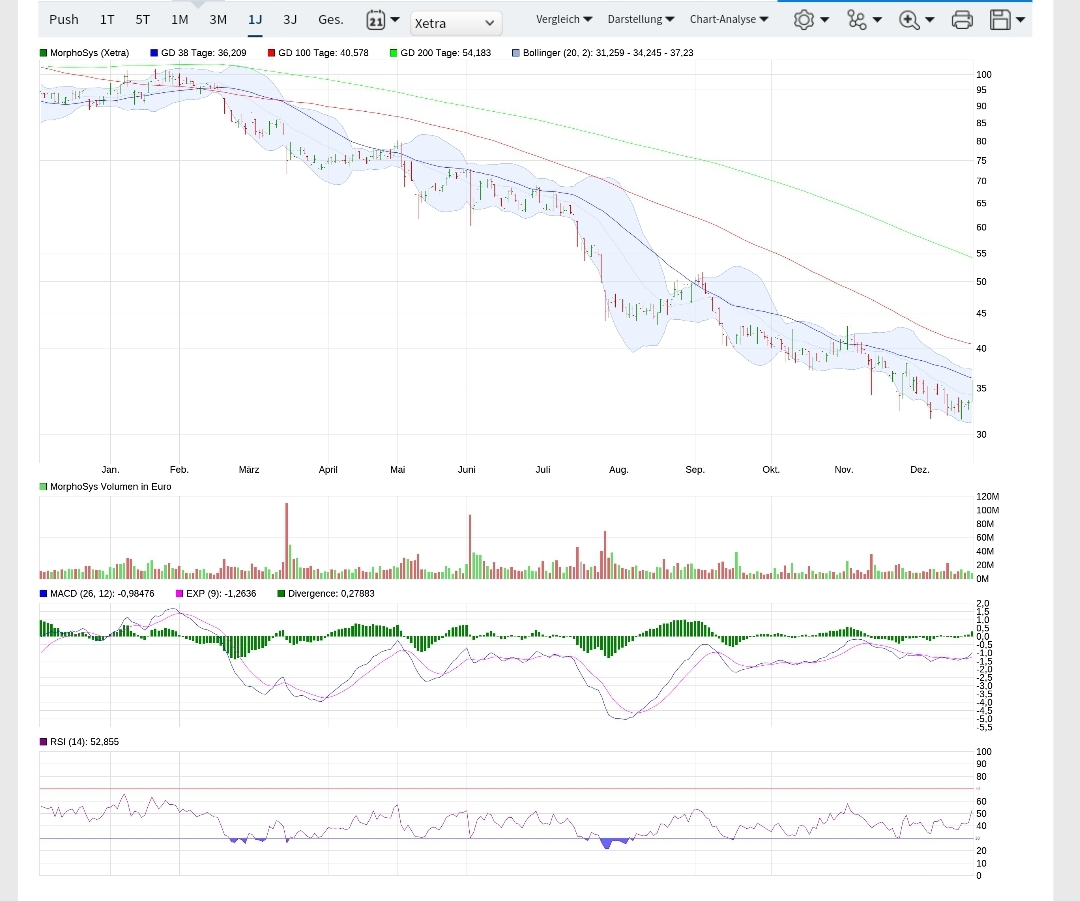Click the save diskette icon
This screenshot has width=1080, height=901.
(x=1000, y=19)
